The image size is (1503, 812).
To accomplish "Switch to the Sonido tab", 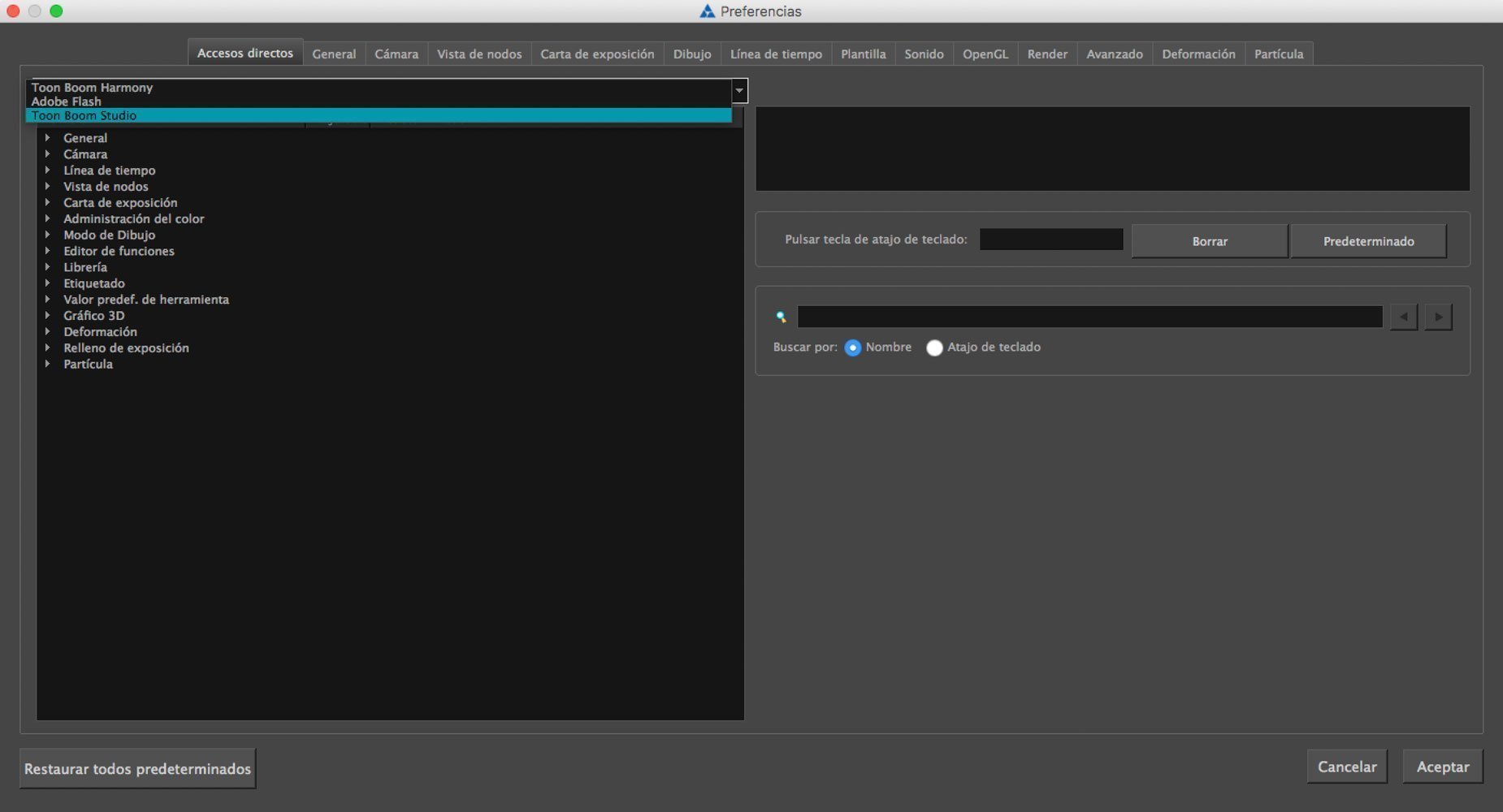I will 924,54.
